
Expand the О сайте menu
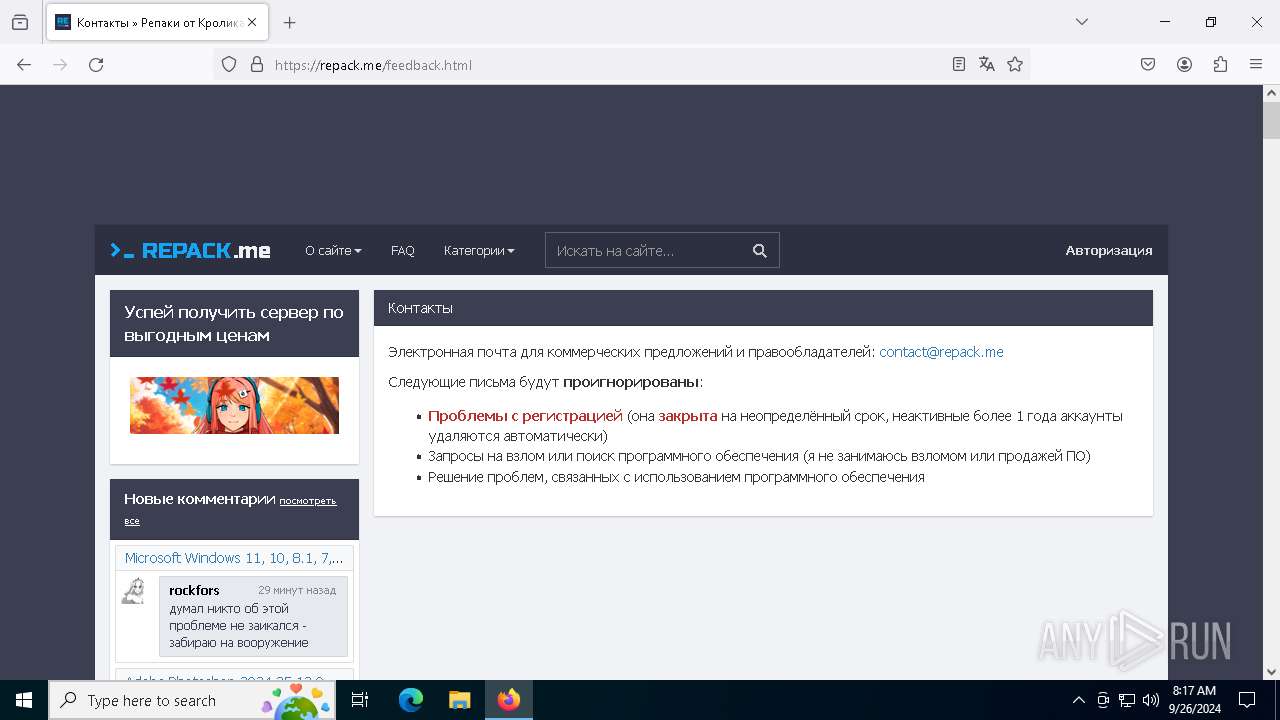[333, 251]
